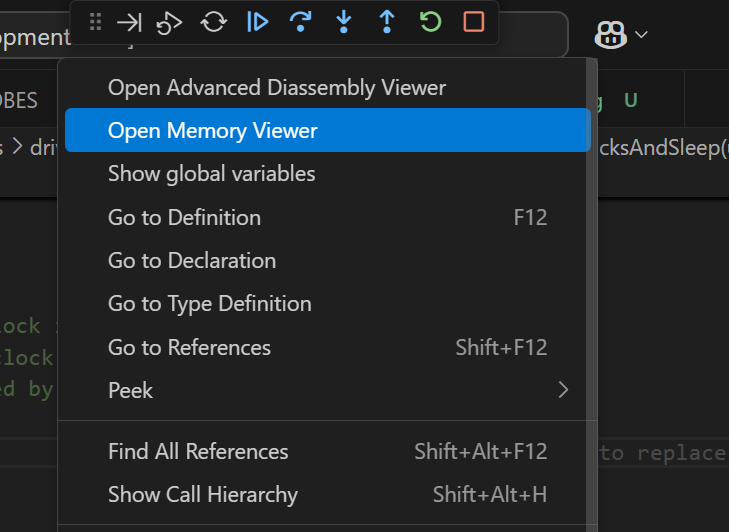Choose Go to Definition
The height and width of the screenshot is (532, 729).
pyautogui.click(x=184, y=218)
